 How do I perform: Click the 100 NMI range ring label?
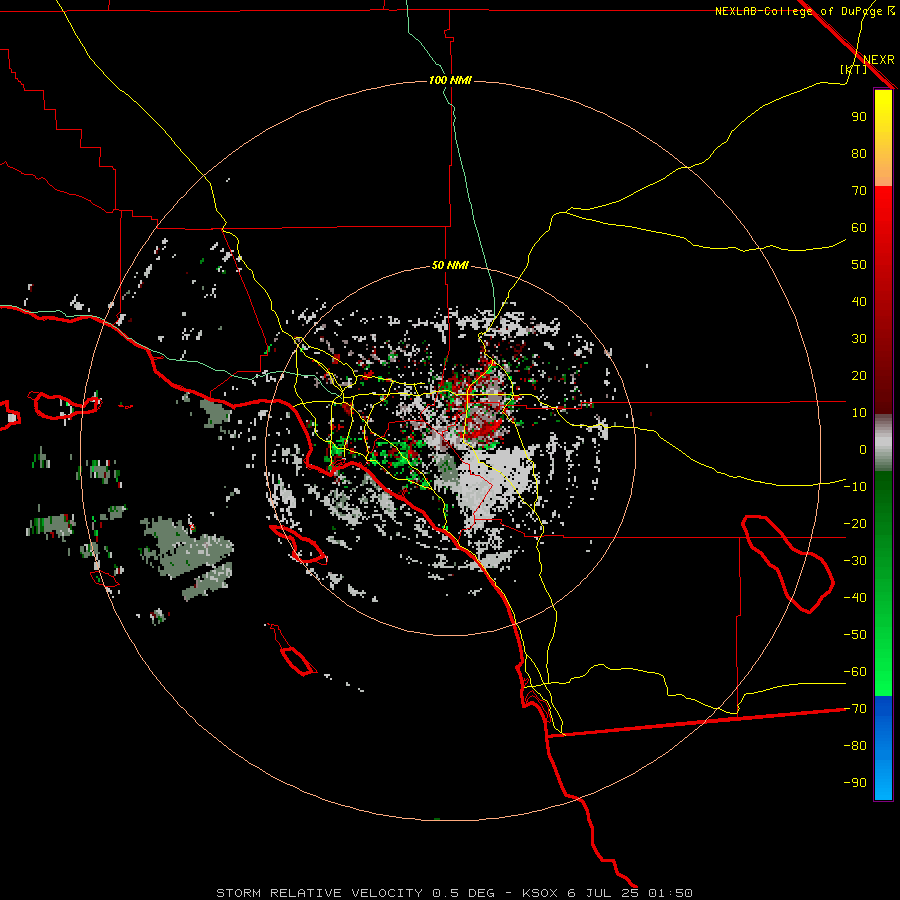(x=451, y=80)
